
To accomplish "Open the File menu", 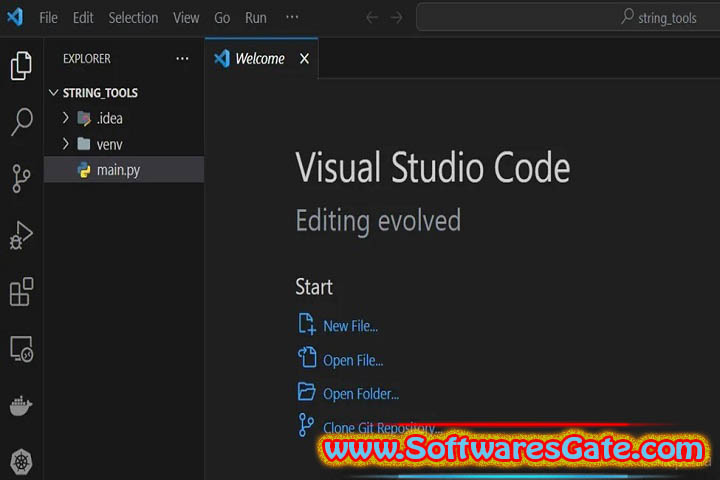I will pos(48,18).
